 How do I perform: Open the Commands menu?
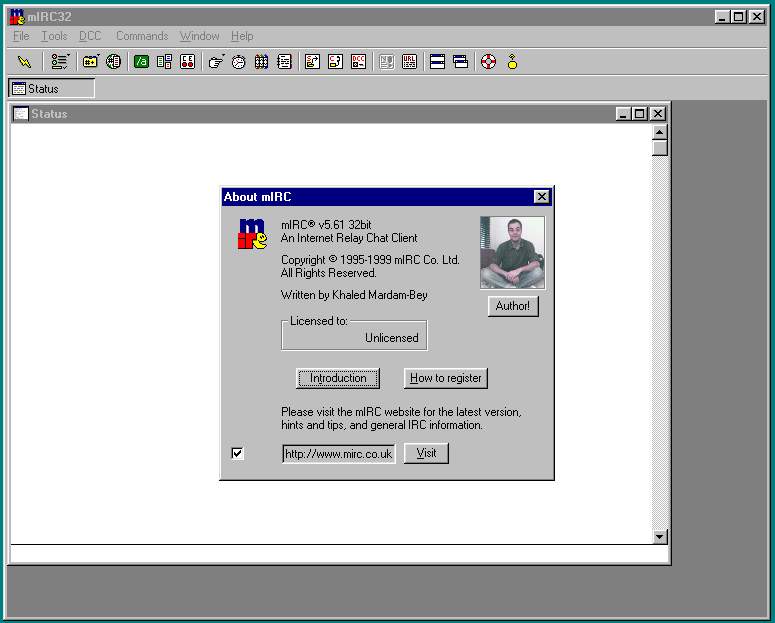pos(142,36)
